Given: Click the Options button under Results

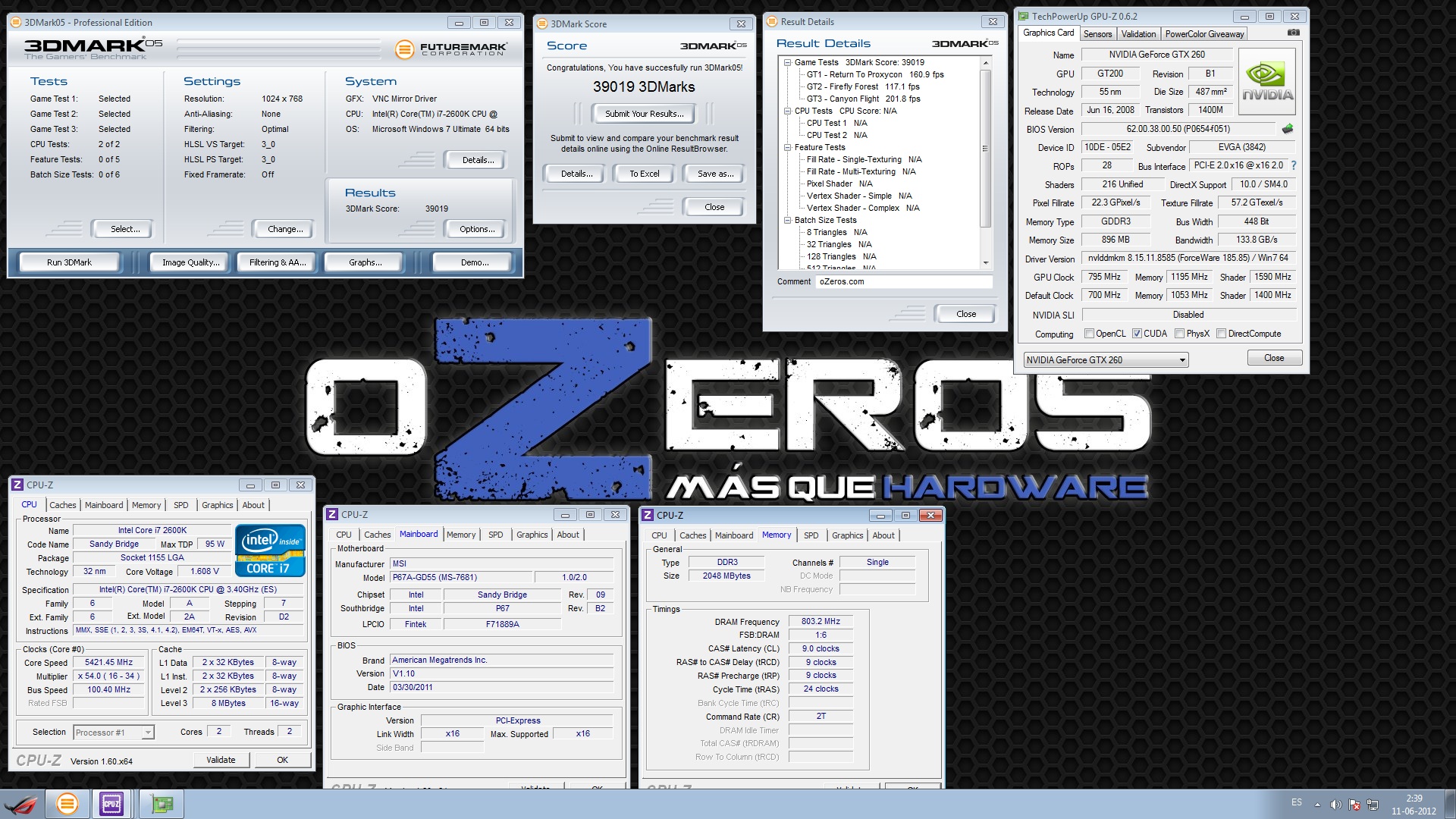Looking at the screenshot, I should (477, 229).
